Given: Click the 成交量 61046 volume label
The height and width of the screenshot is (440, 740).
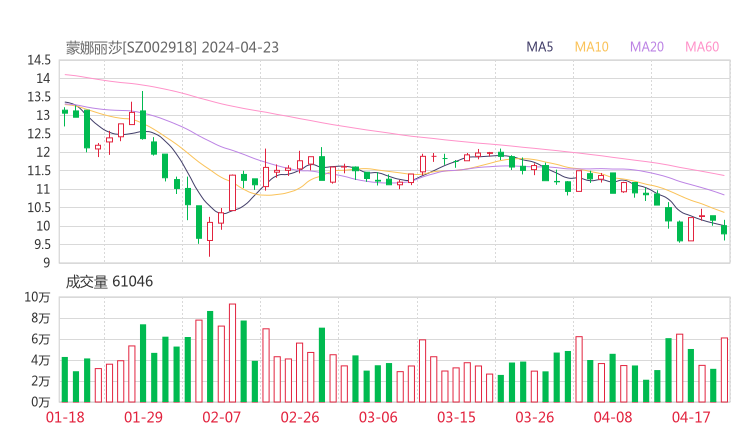Looking at the screenshot, I should (x=109, y=282).
